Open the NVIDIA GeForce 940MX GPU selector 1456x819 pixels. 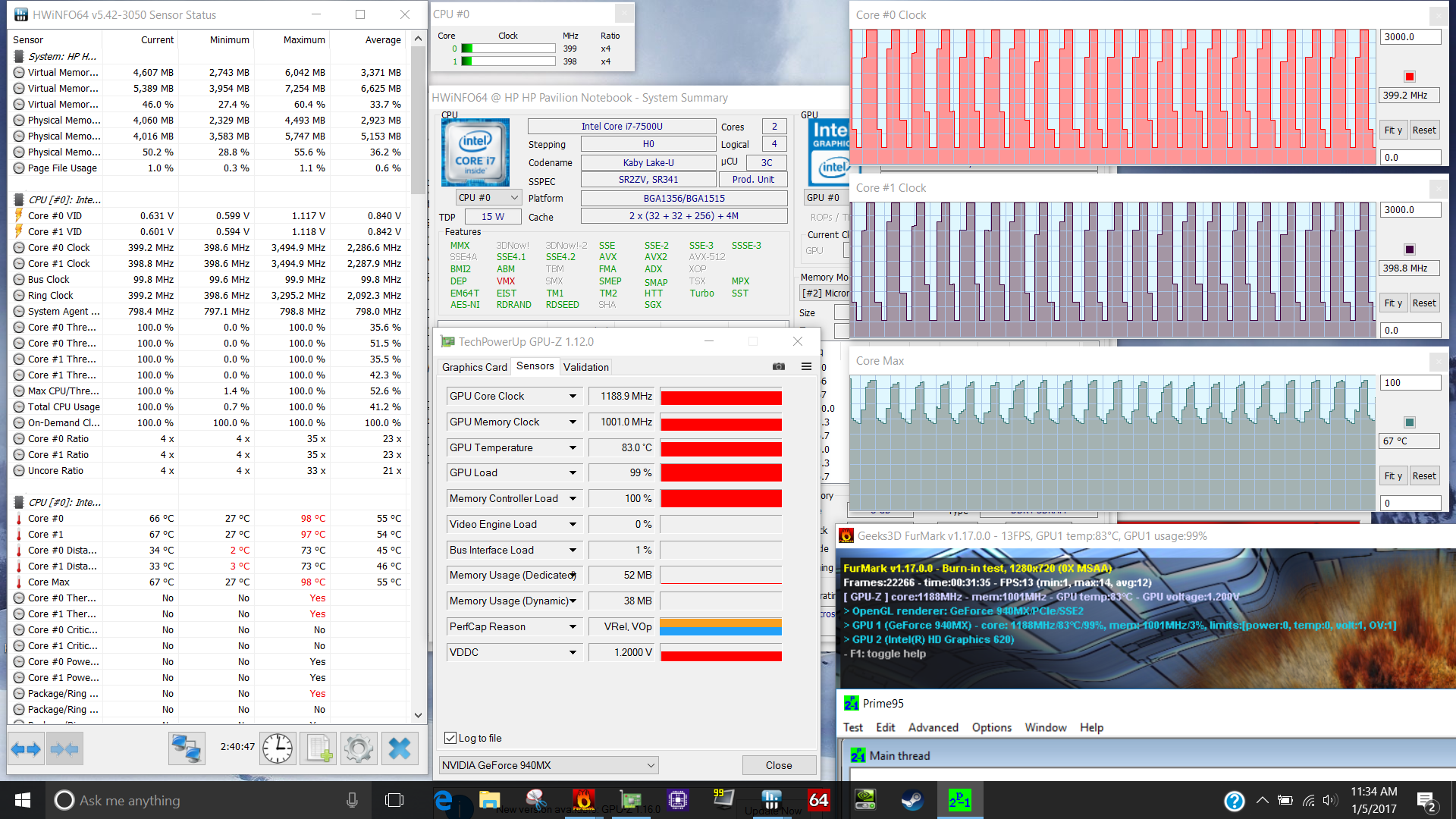click(x=548, y=765)
